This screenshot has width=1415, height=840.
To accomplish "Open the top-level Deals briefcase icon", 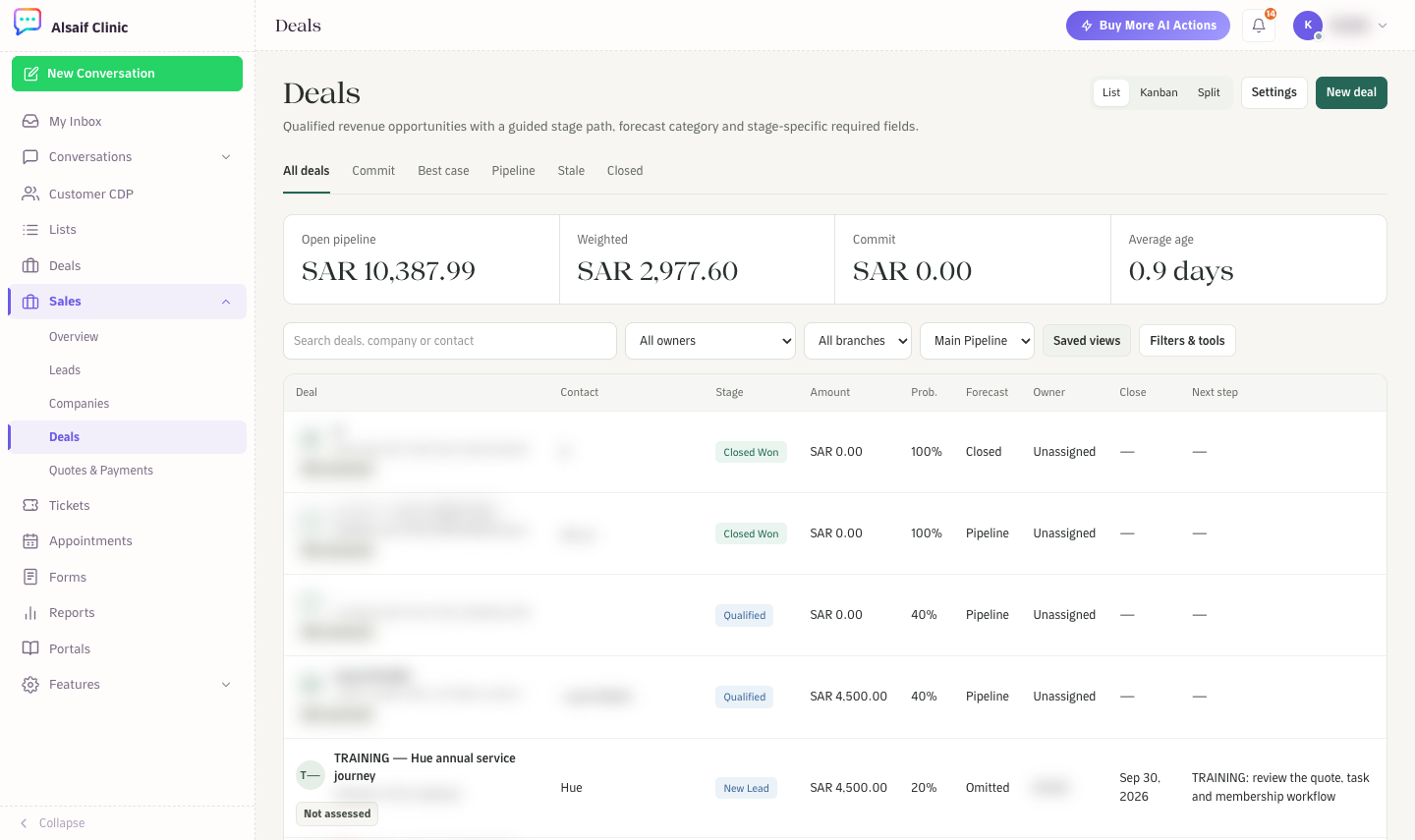I will pyautogui.click(x=30, y=265).
